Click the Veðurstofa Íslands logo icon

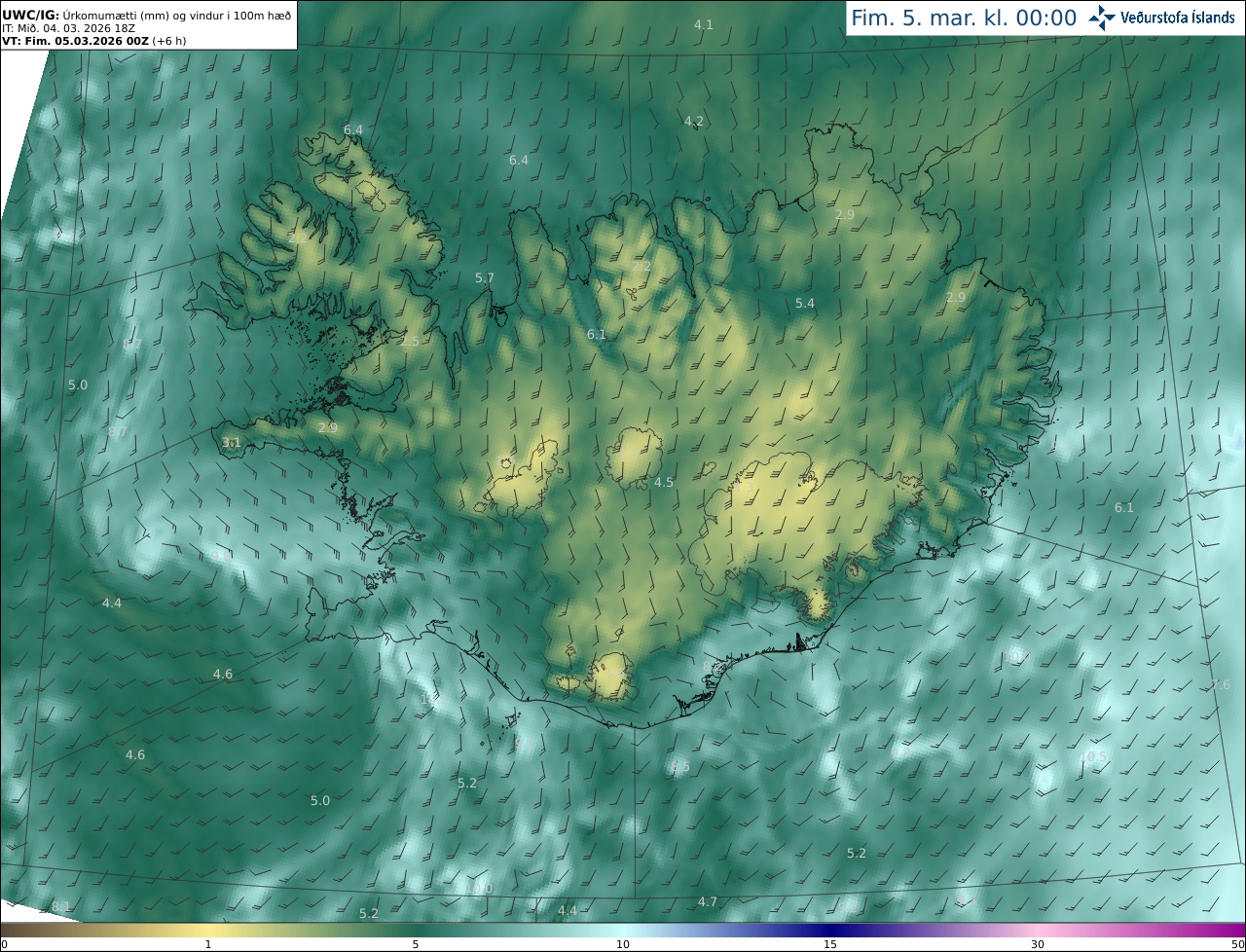1102,17
